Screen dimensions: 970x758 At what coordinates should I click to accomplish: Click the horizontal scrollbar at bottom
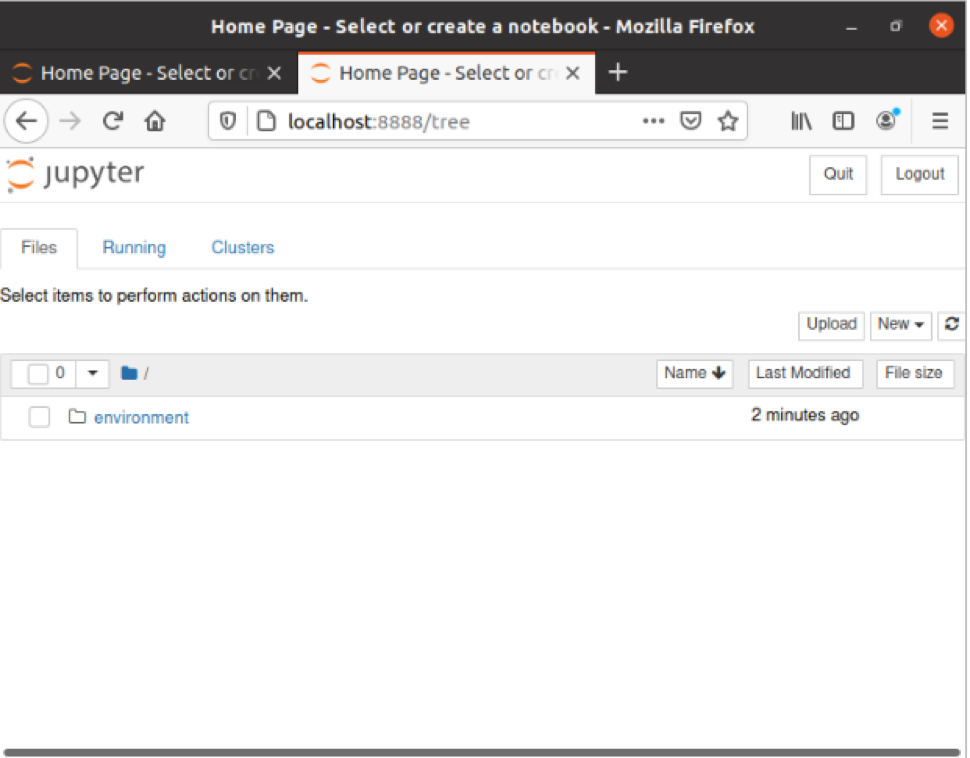tap(483, 752)
